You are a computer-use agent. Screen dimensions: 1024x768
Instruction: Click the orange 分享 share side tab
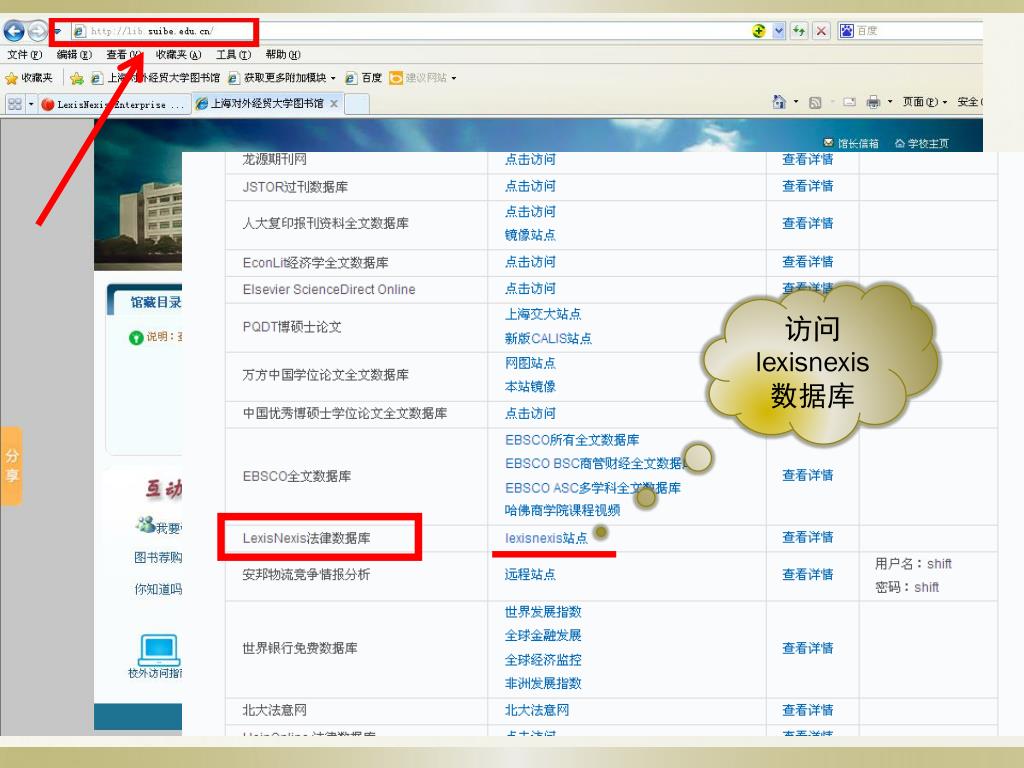pos(11,466)
